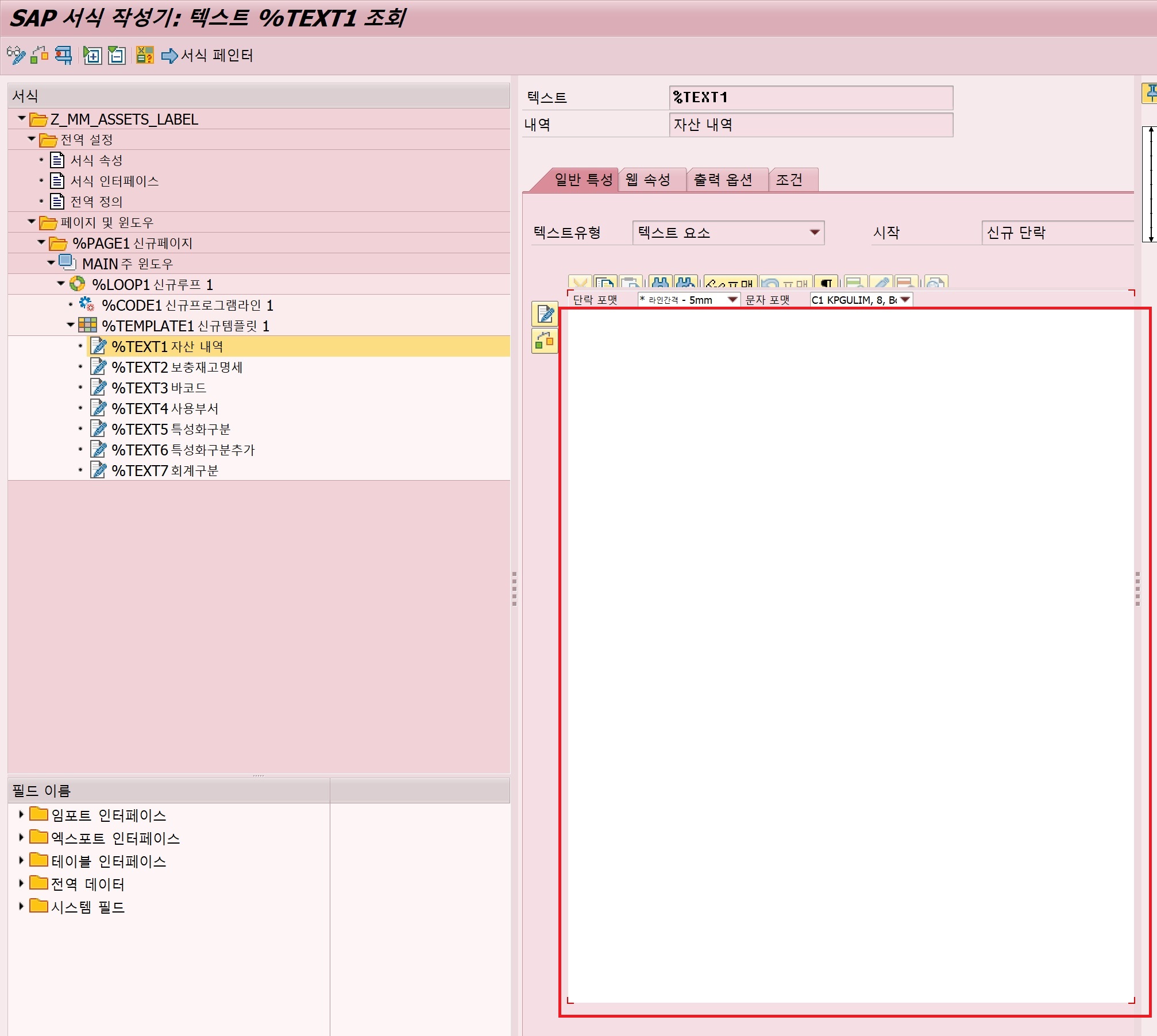Open the 문자 포맷 dropdown

[x=905, y=300]
